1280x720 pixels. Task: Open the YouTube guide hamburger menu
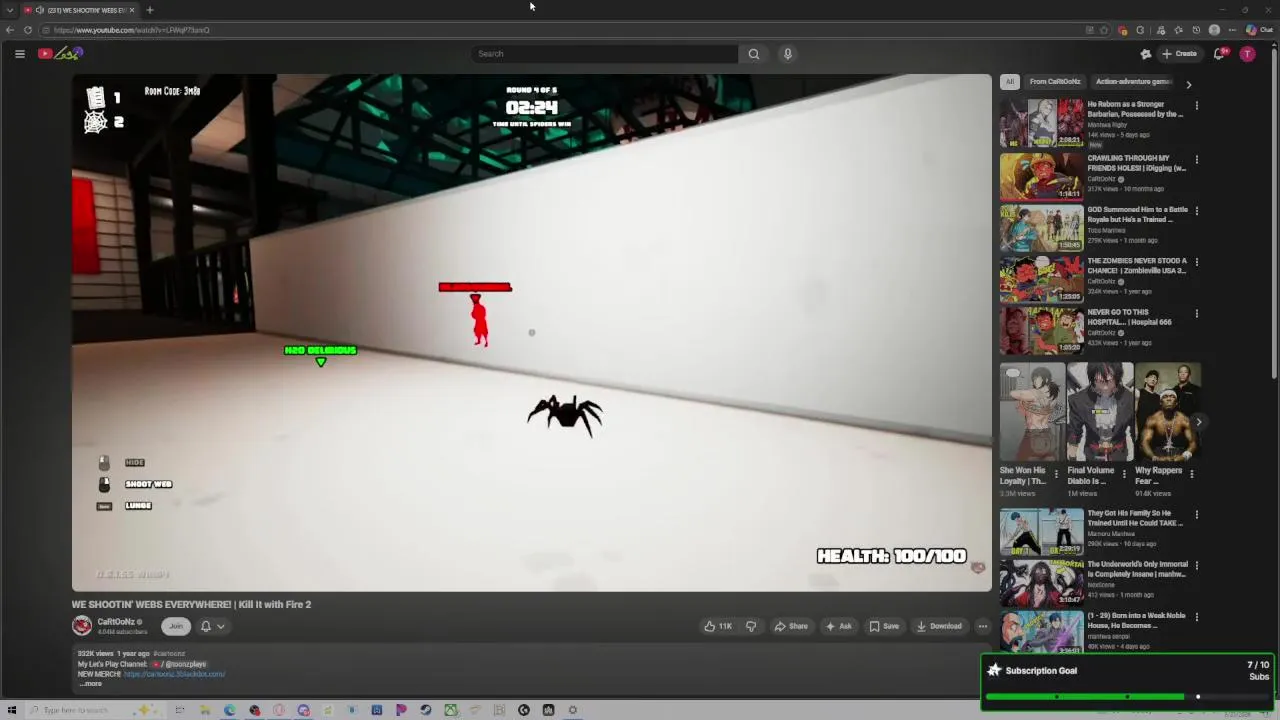(x=19, y=54)
